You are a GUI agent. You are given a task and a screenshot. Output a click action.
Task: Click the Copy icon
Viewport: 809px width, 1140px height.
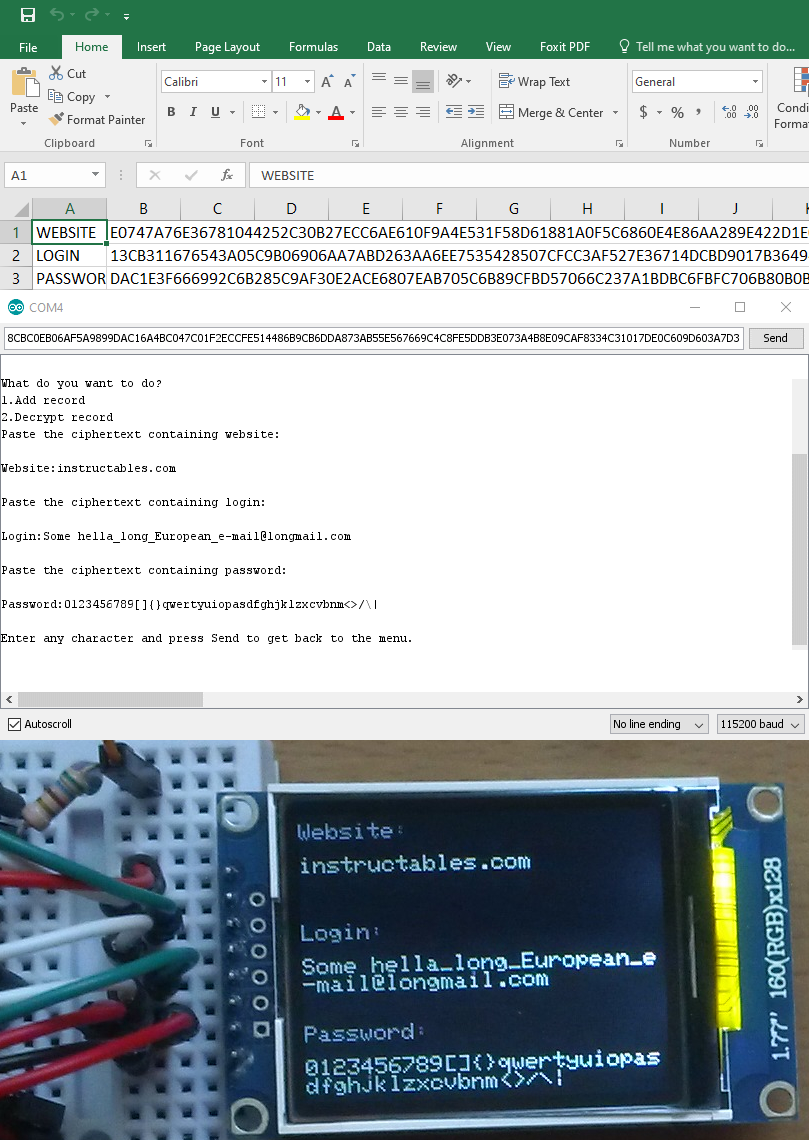click(55, 96)
